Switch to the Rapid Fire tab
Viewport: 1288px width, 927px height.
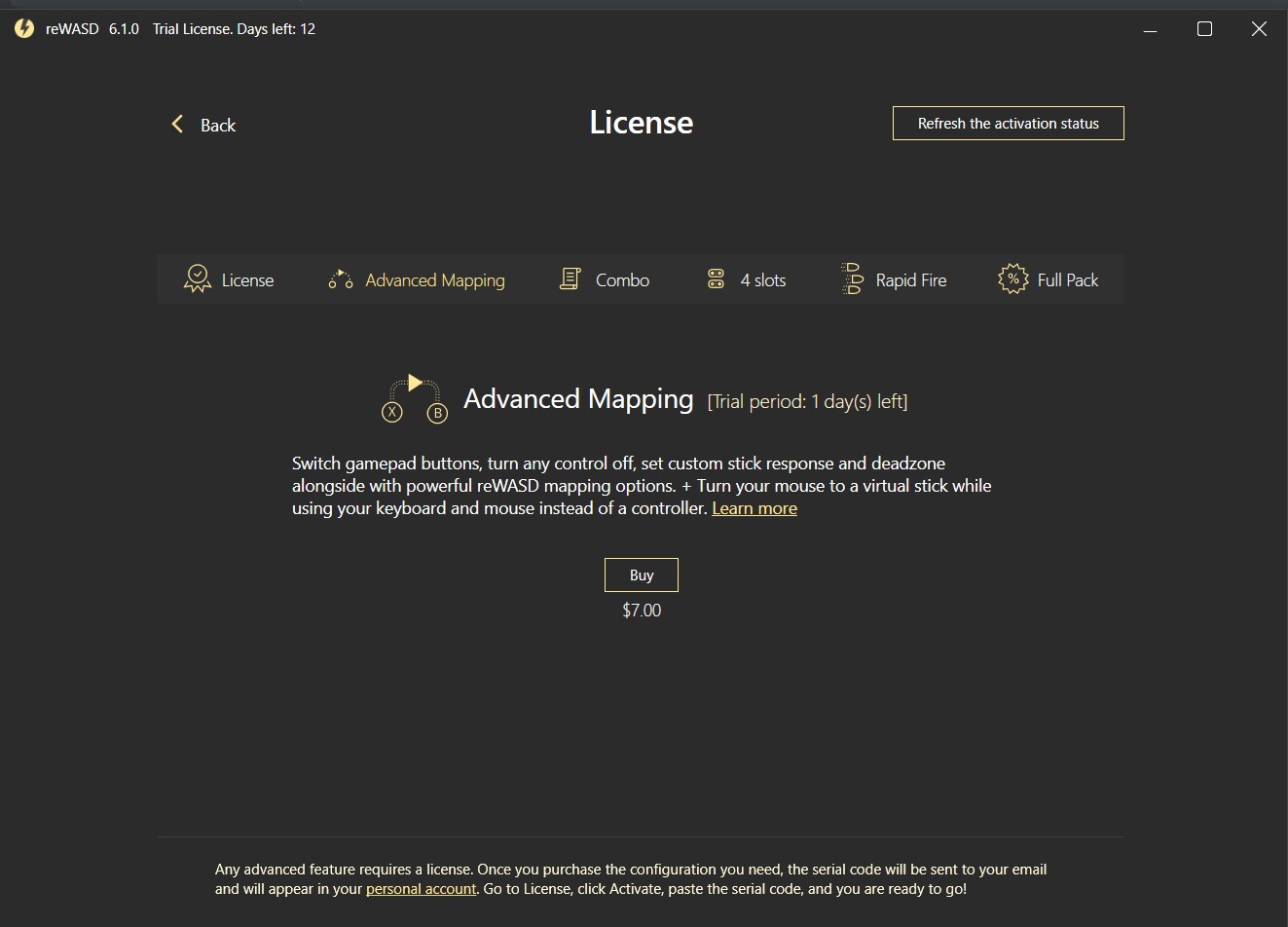pos(894,279)
